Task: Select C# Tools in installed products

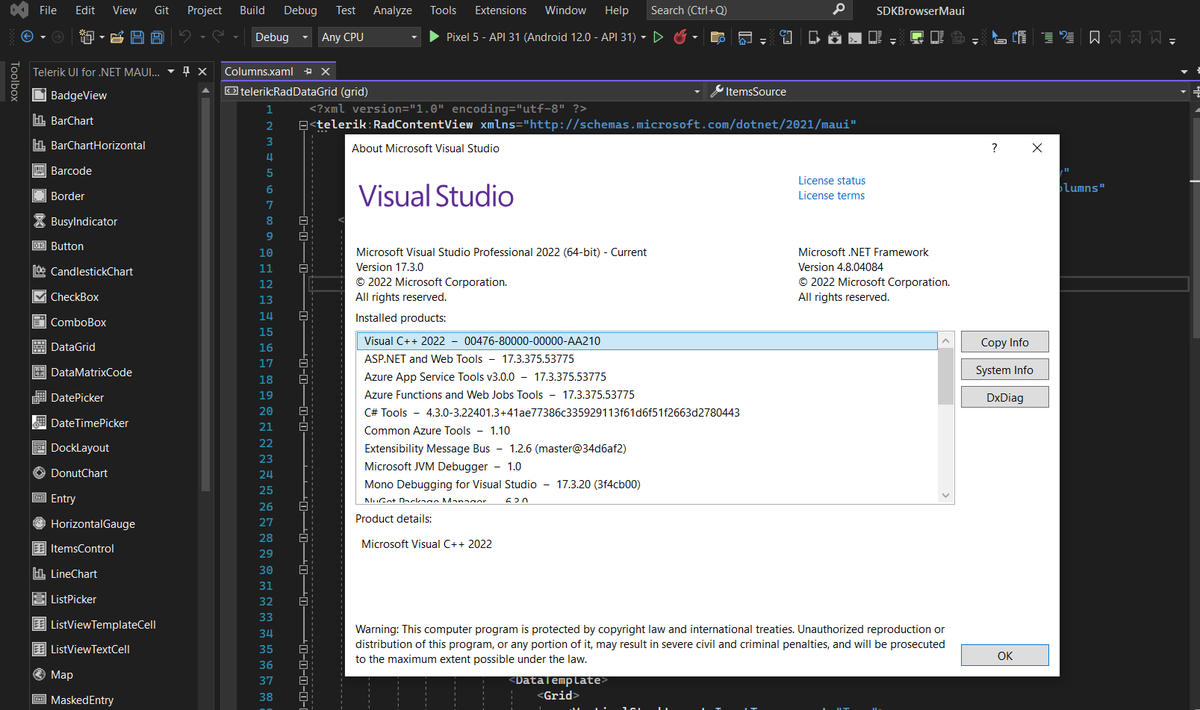Action: [385, 412]
